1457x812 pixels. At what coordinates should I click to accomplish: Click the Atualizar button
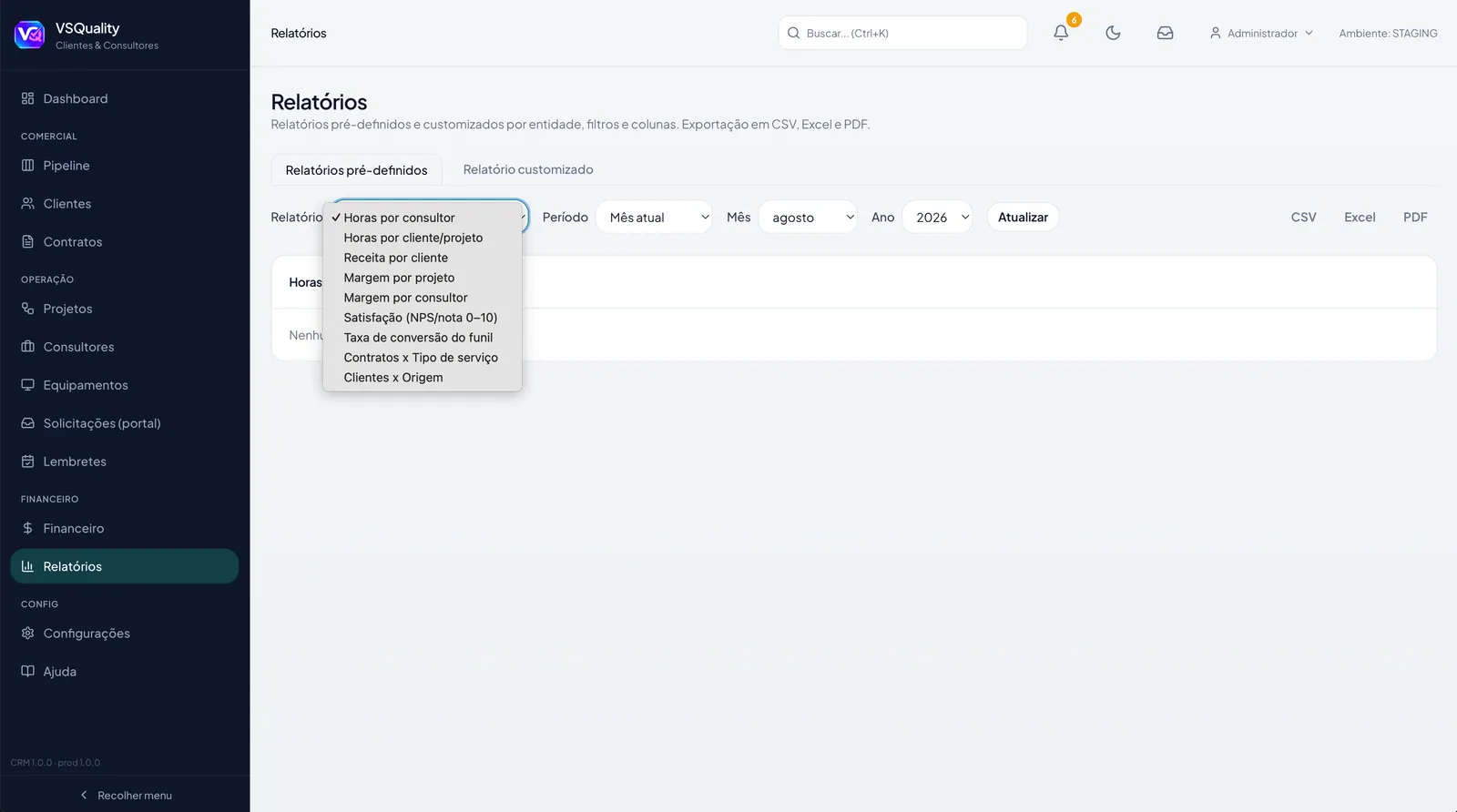(x=1023, y=217)
